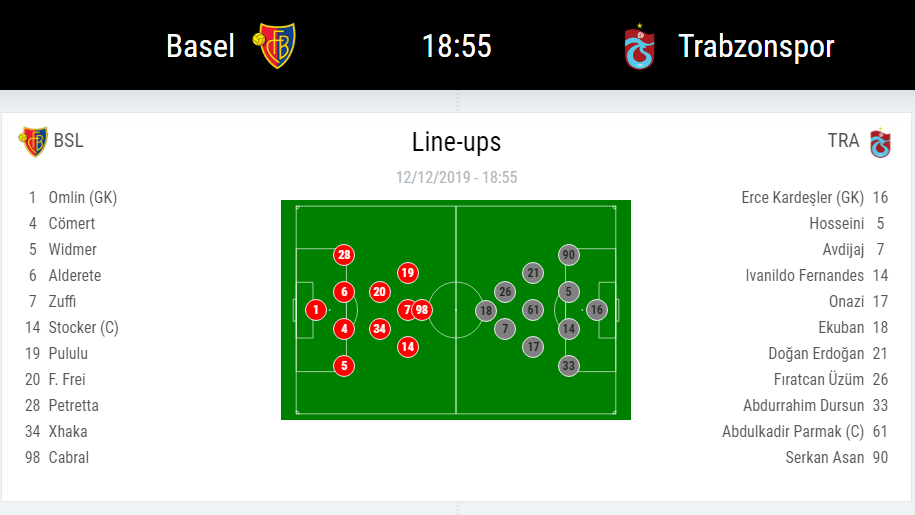
Task: Click red goalkeeper marker number 1
Action: point(316,310)
